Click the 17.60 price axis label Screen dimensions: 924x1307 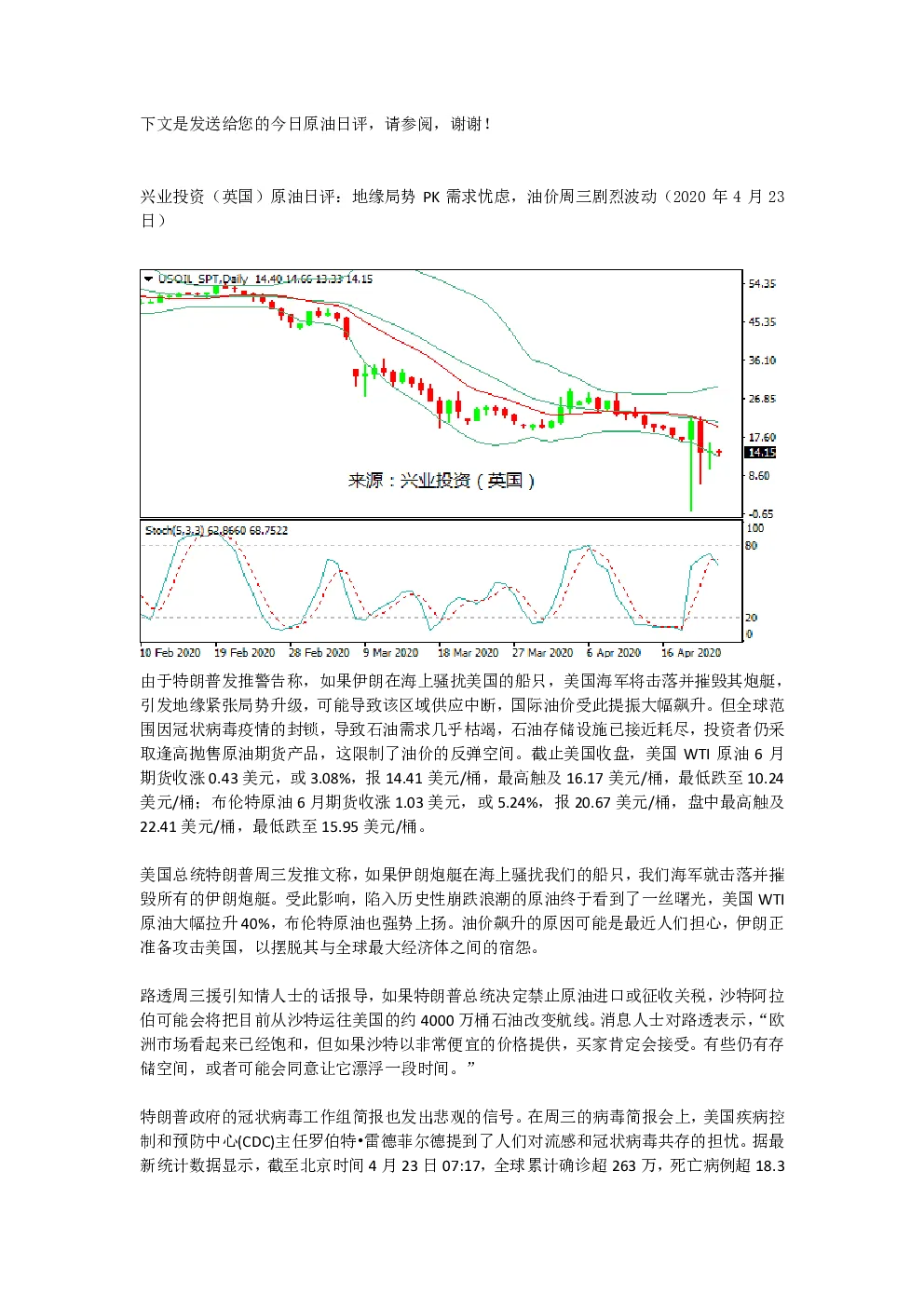pos(762,438)
